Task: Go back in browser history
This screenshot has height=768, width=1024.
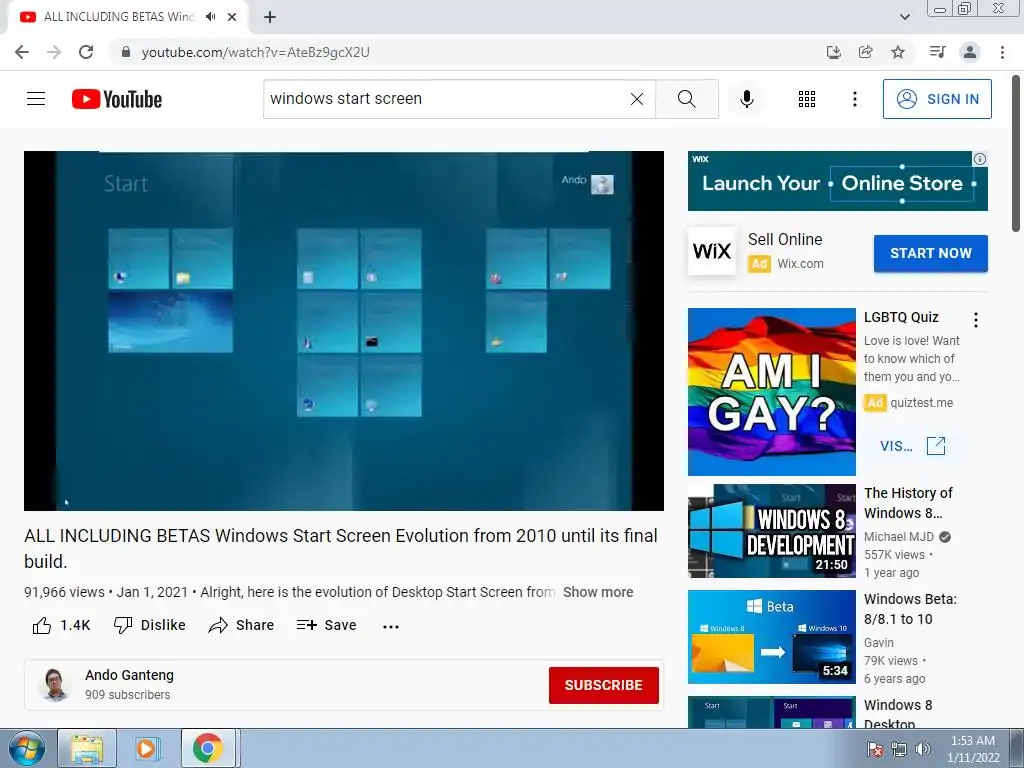Action: (x=22, y=52)
